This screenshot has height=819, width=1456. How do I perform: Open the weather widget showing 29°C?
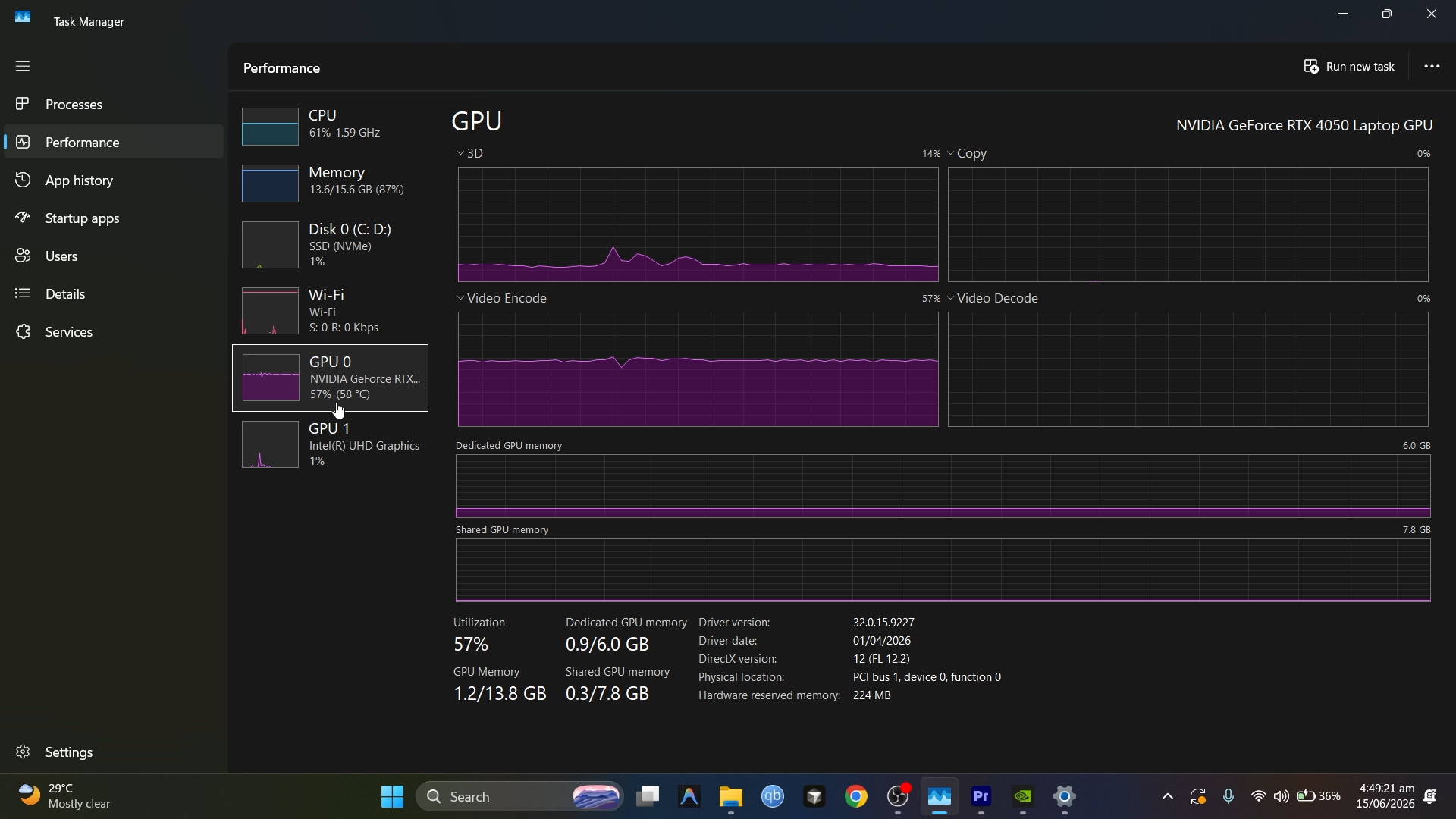[x=64, y=796]
